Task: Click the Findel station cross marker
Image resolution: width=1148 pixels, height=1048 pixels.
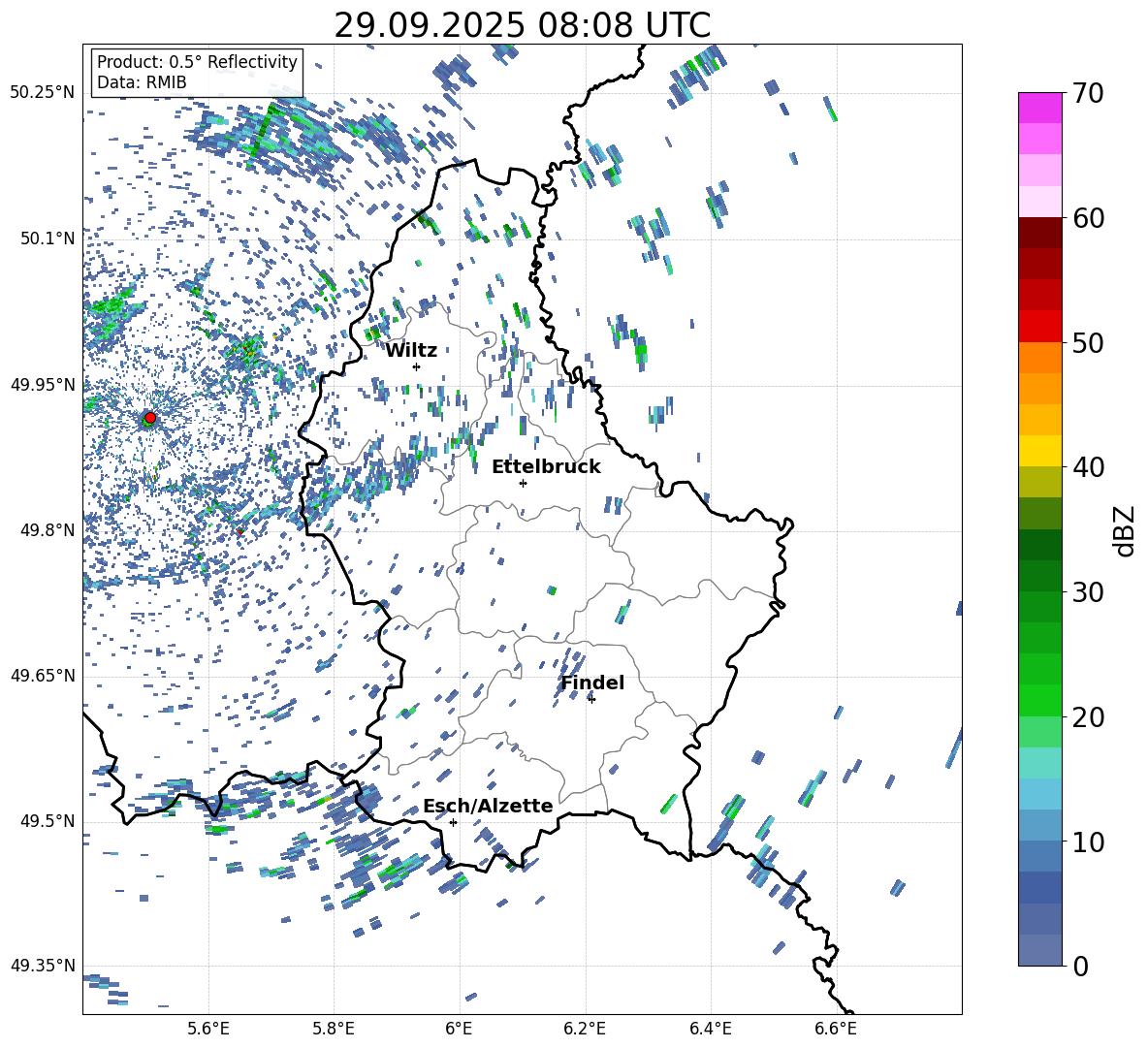Action: pyautogui.click(x=591, y=699)
